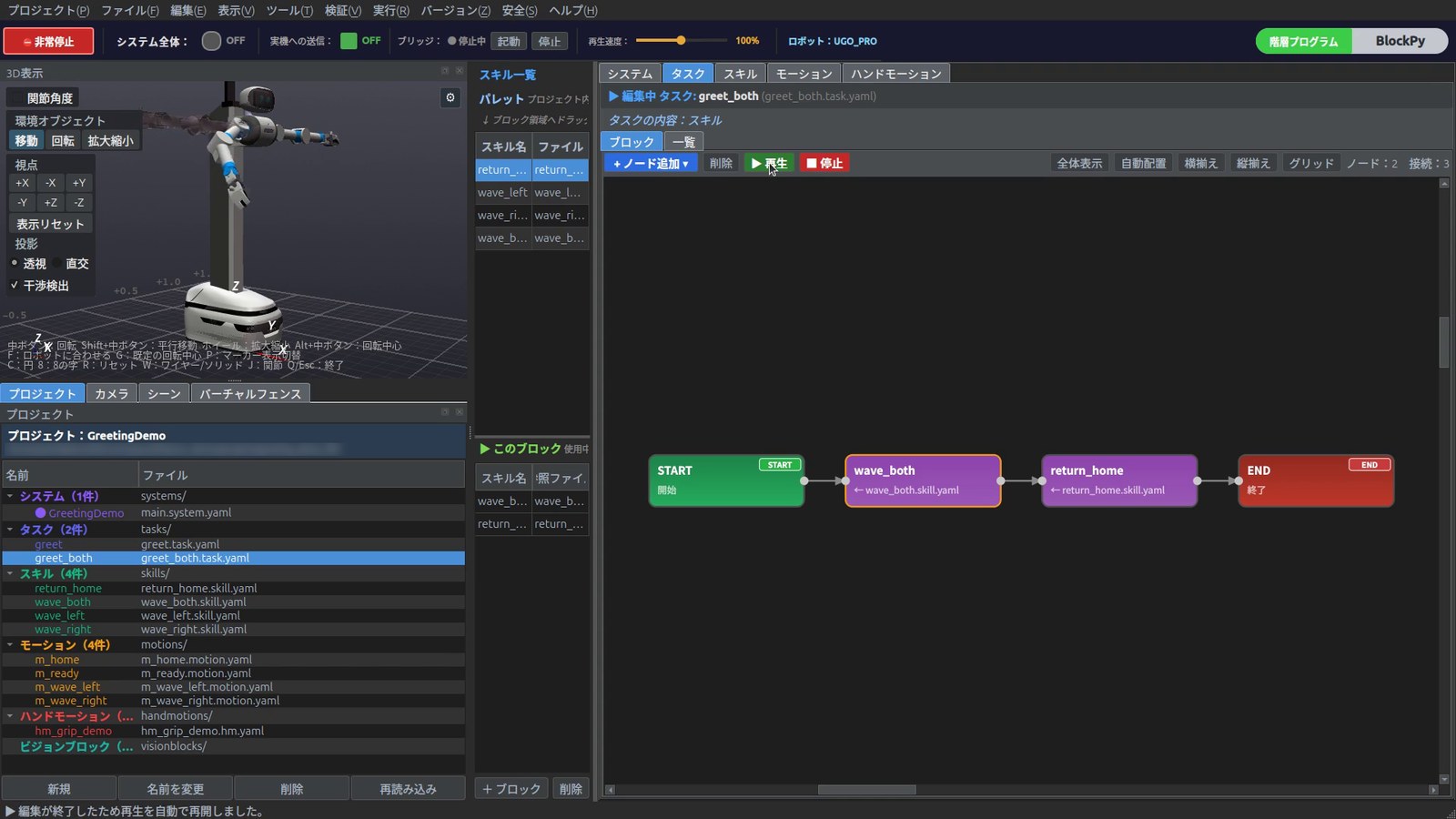Stop playback with red 停止 button

pyautogui.click(x=824, y=163)
